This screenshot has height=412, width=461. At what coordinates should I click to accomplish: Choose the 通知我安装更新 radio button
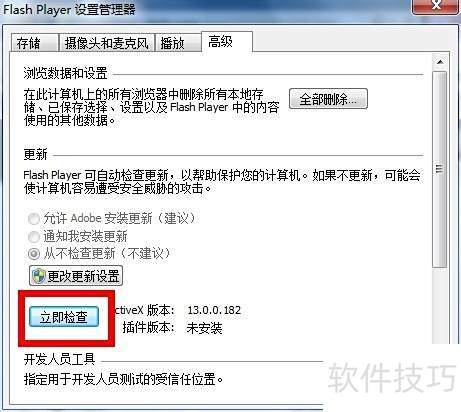point(34,237)
